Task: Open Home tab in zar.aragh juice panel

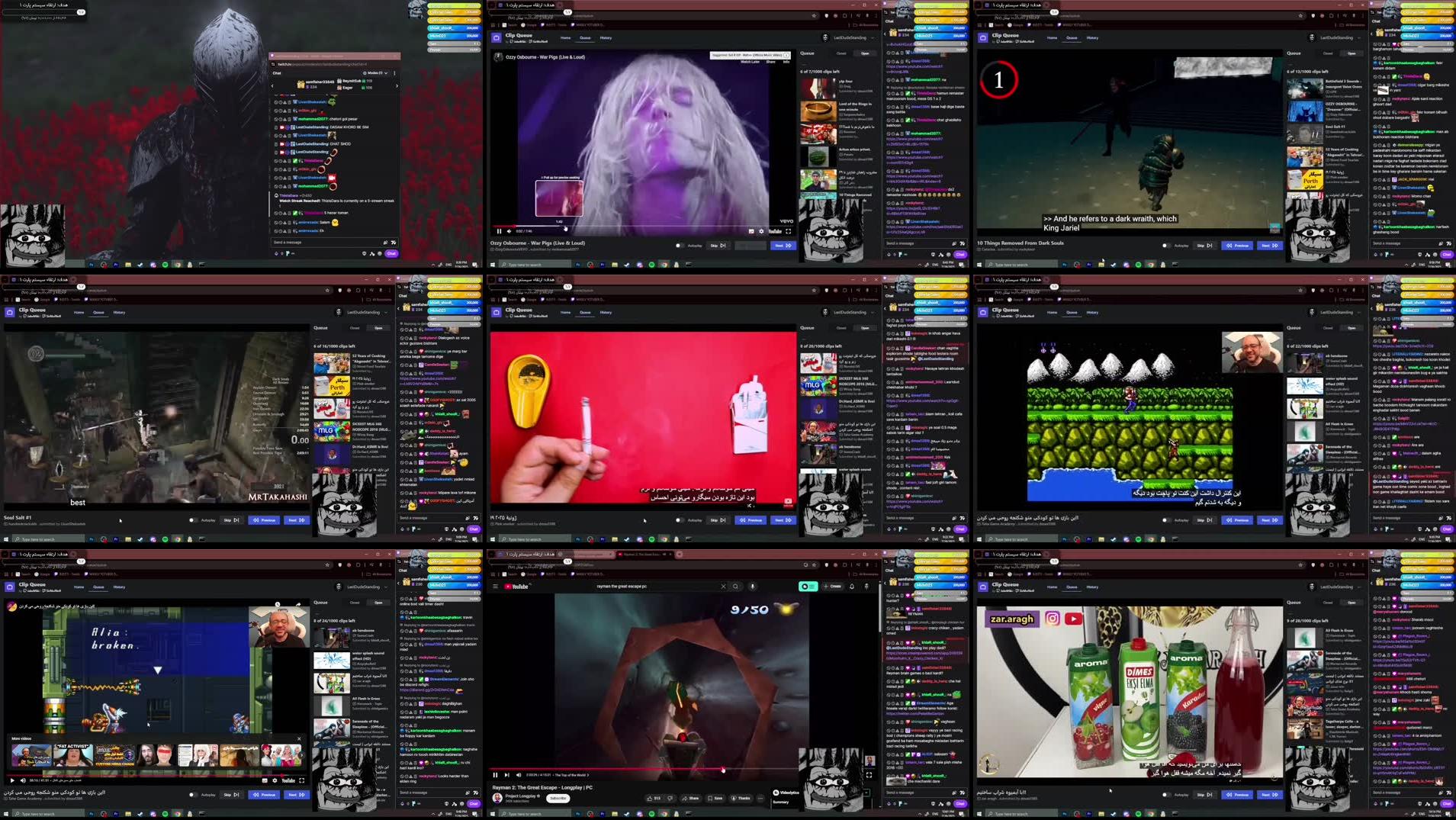Action: pos(1052,587)
